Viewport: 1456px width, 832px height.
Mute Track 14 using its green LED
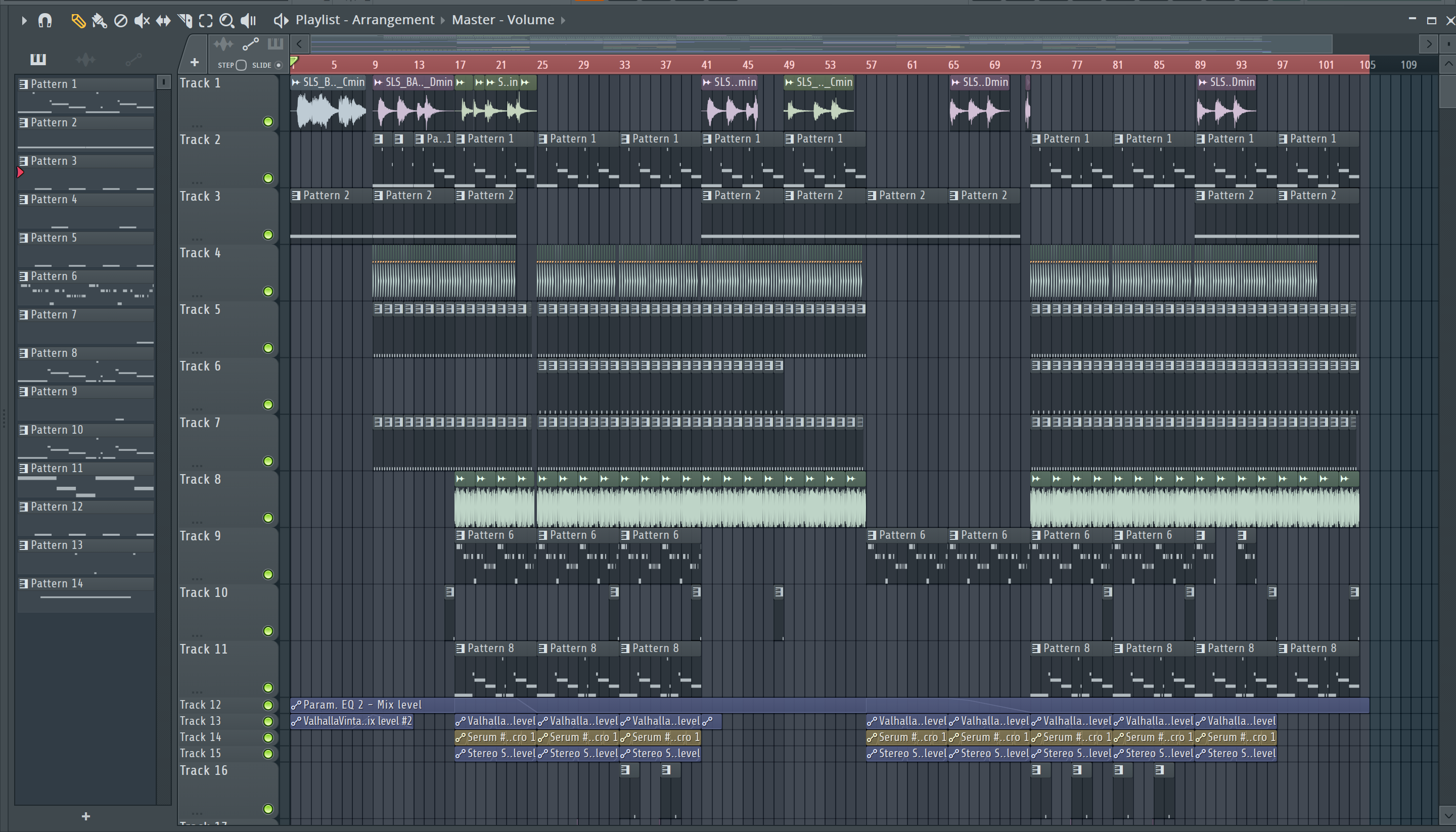tap(268, 737)
